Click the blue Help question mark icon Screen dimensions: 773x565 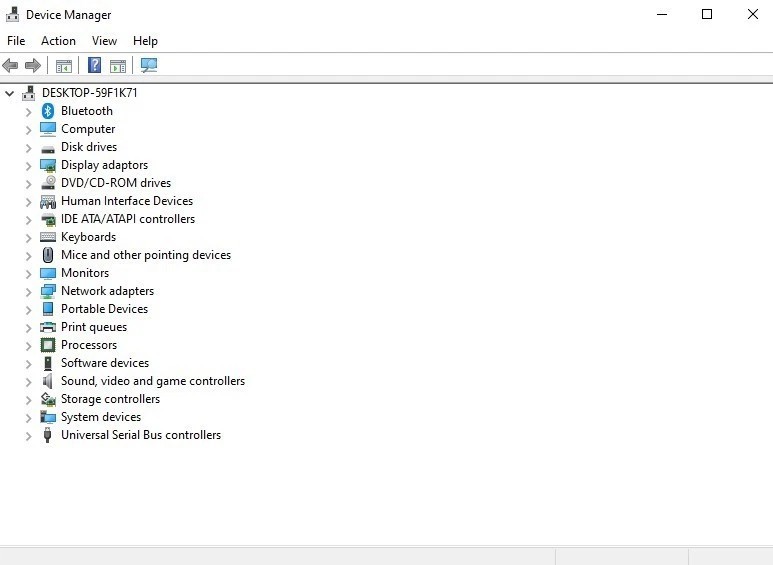click(x=94, y=65)
